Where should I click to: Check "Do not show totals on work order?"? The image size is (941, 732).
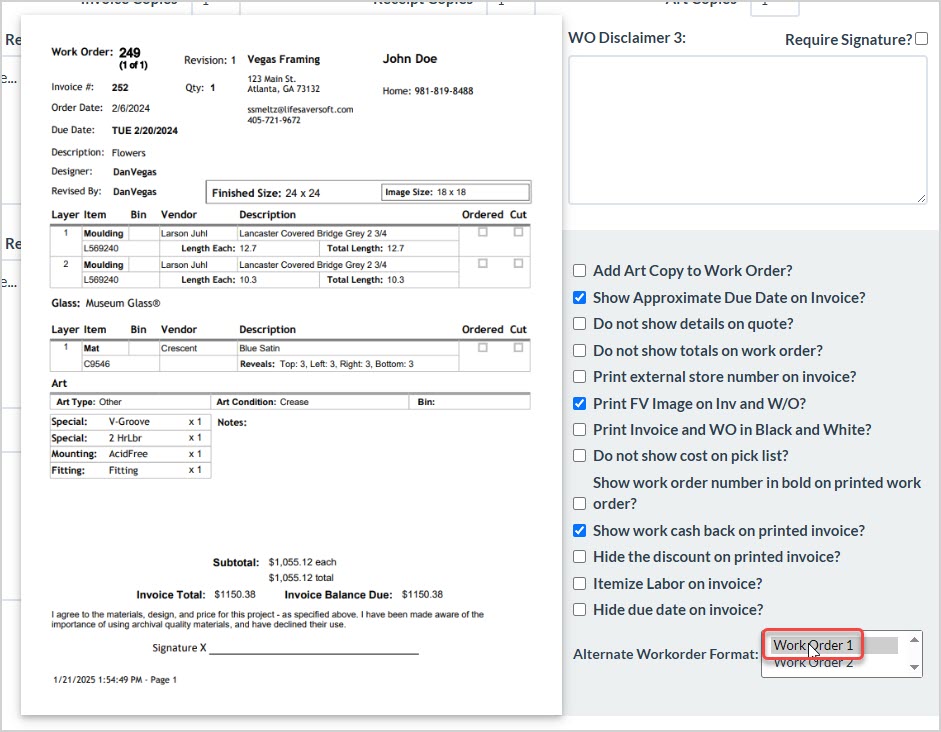pyautogui.click(x=579, y=350)
